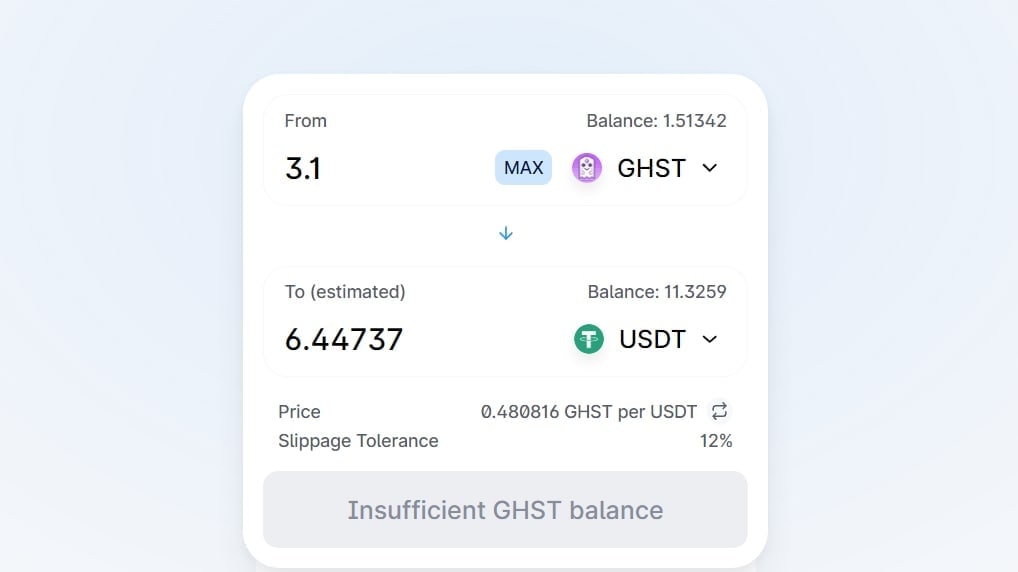The image size is (1018, 572).
Task: Click the GHST token ghost icon
Action: (x=587, y=168)
